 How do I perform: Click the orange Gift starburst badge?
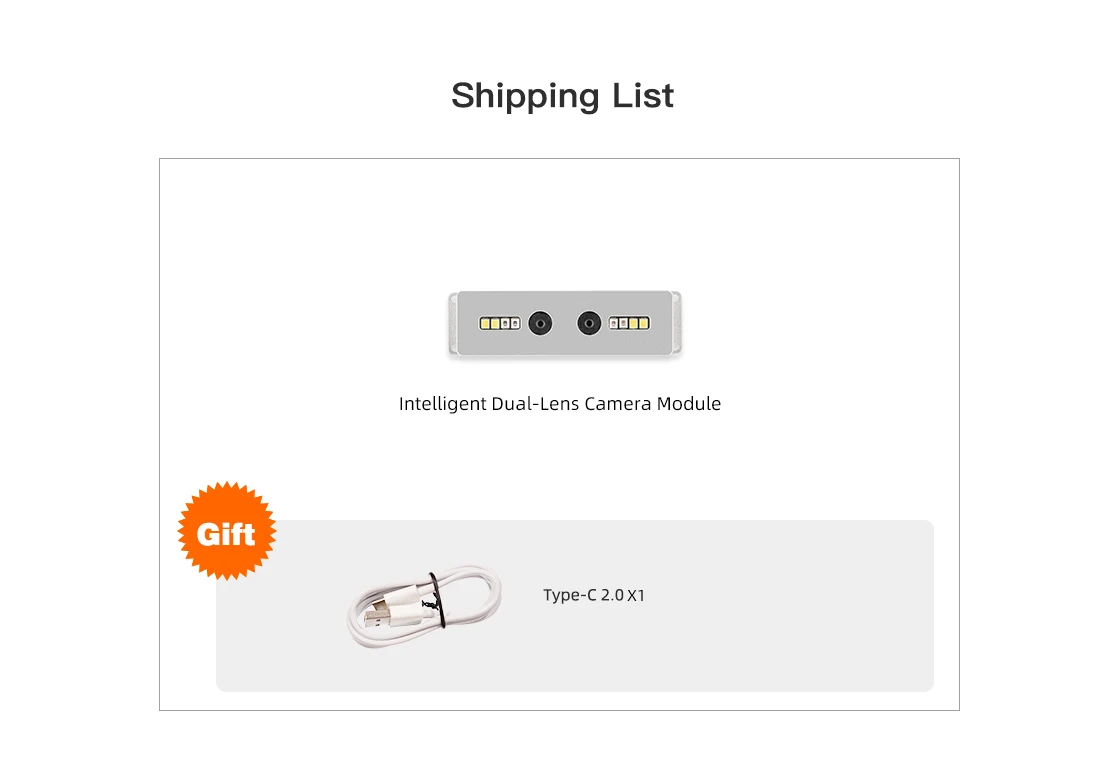pos(226,533)
